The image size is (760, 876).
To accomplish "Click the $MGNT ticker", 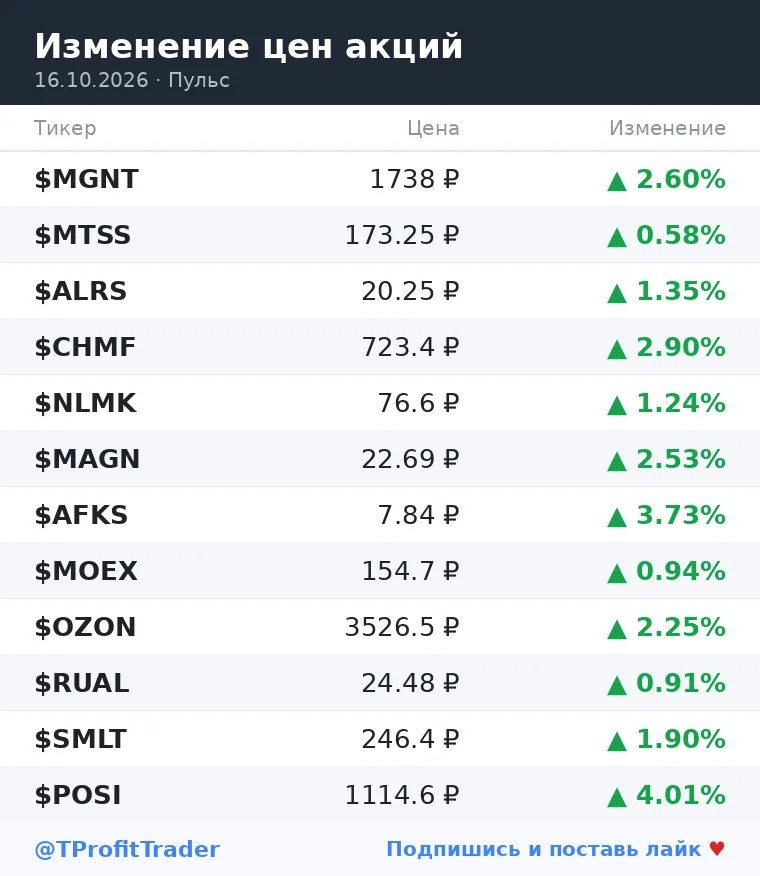I will click(x=87, y=179).
